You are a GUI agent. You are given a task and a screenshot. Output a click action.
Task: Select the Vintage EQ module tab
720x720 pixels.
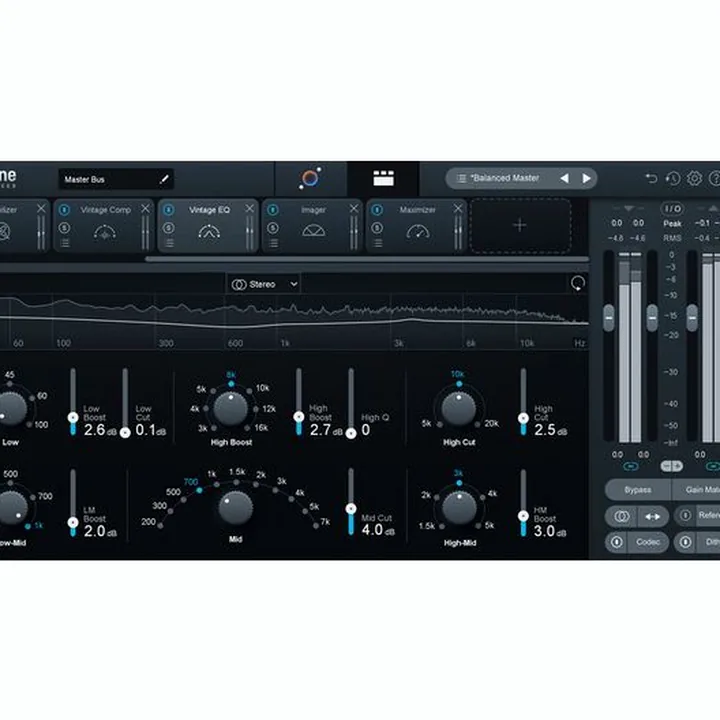(208, 225)
